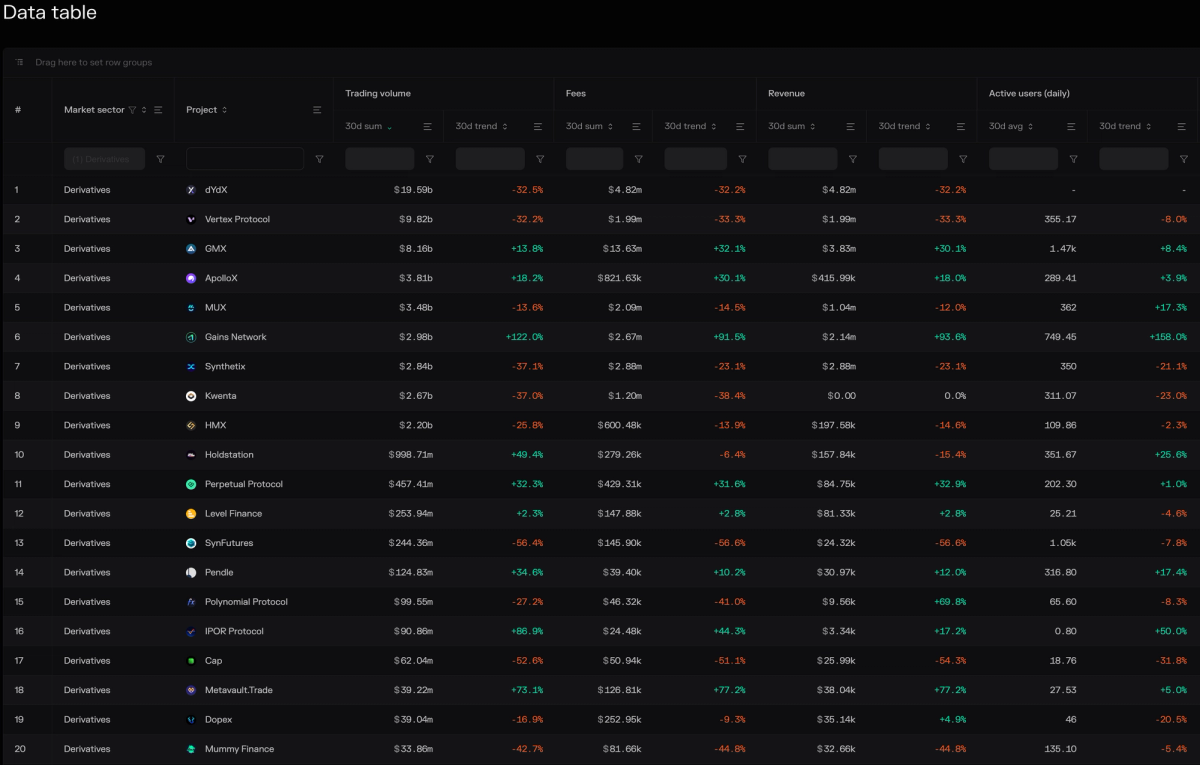
Task: Click Trading volume 30d sum filter field
Action: point(380,159)
